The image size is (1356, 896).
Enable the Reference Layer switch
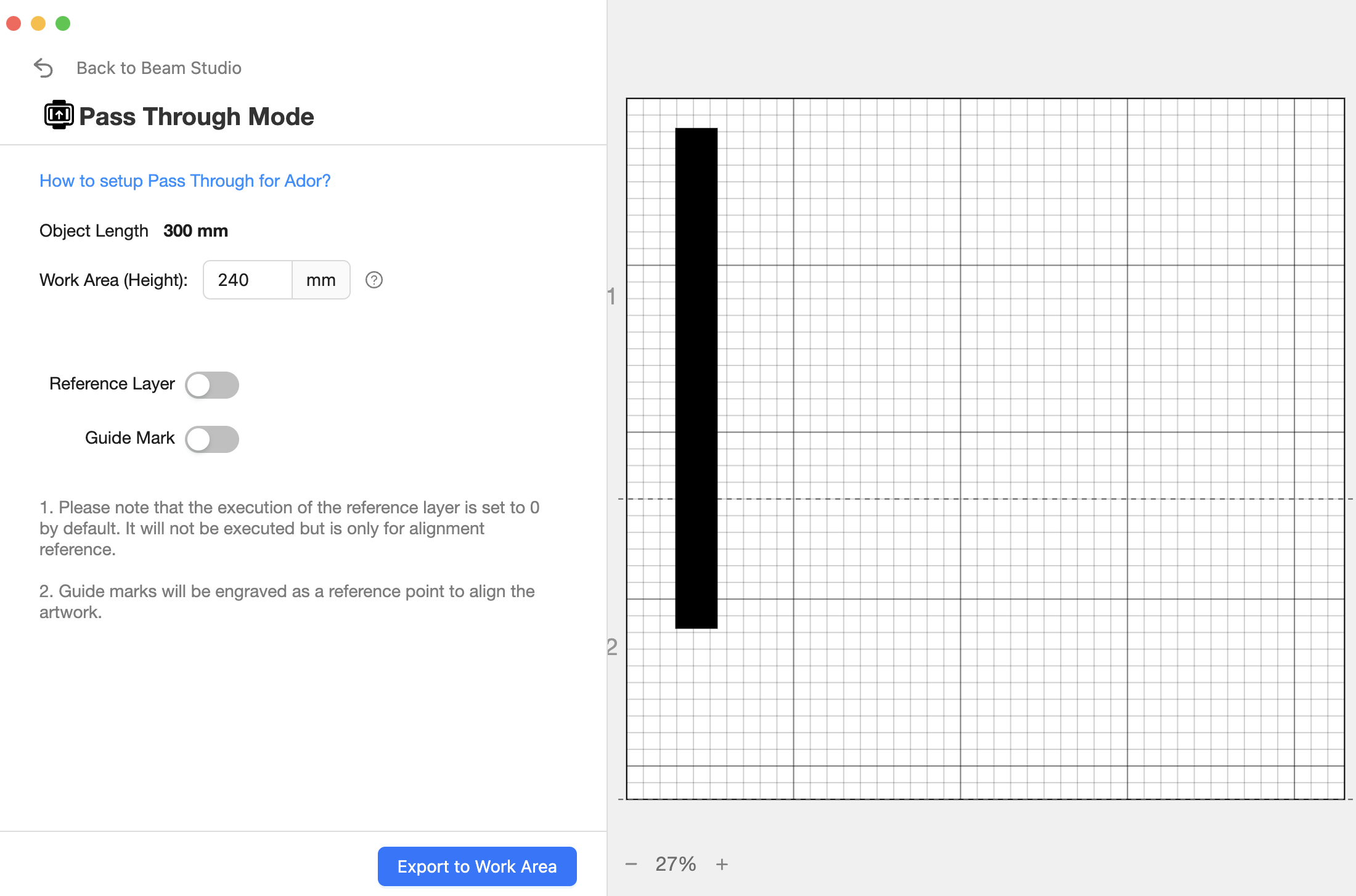(x=212, y=385)
